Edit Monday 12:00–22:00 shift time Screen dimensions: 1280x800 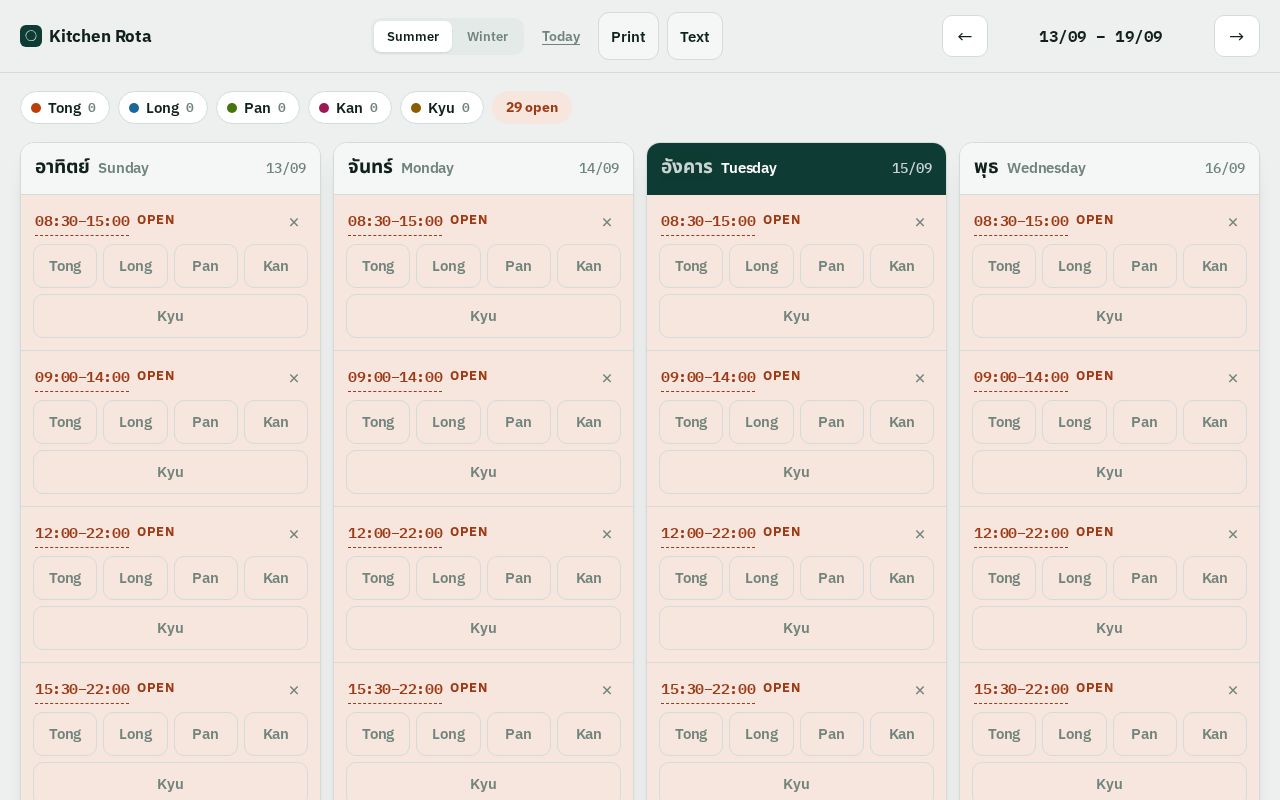pyautogui.click(x=395, y=534)
